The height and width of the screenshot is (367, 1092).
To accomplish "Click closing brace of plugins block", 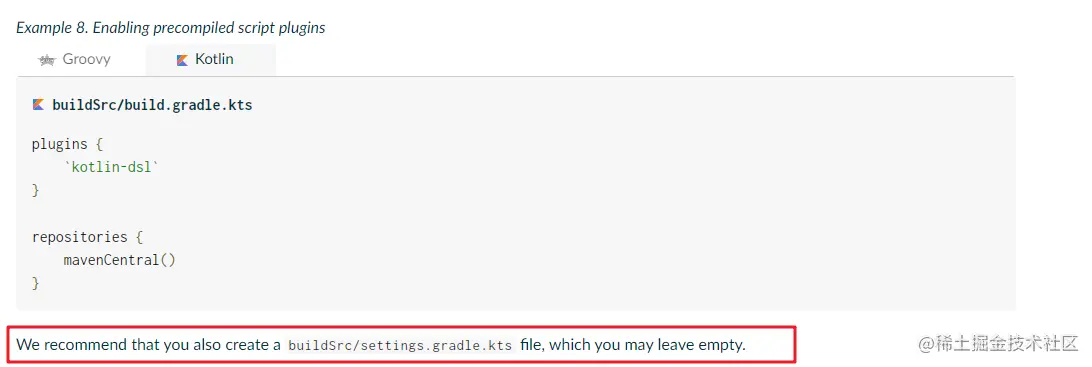I will pyautogui.click(x=36, y=190).
